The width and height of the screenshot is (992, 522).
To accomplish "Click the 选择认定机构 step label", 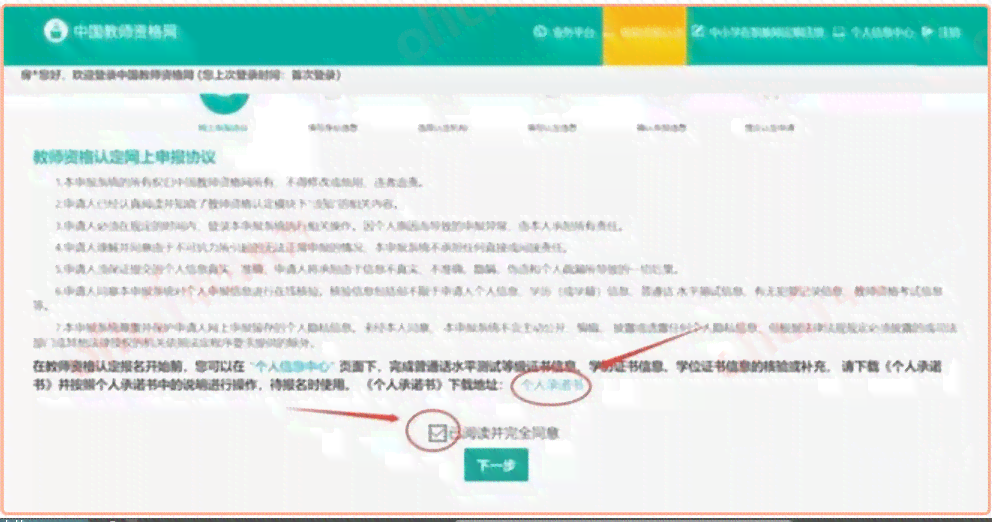I will click(x=442, y=128).
